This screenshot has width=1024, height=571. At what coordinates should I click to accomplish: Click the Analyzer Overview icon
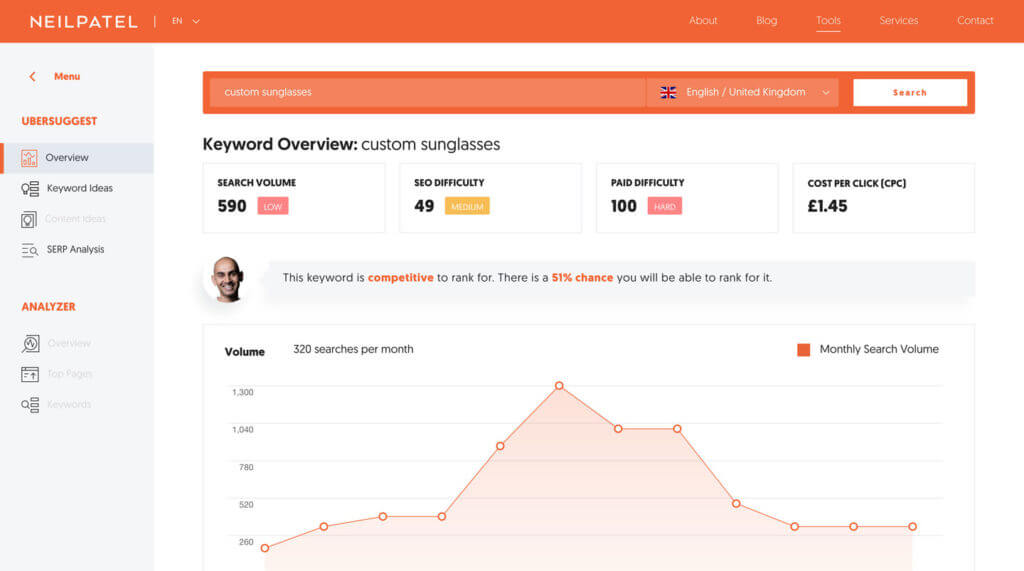point(30,344)
